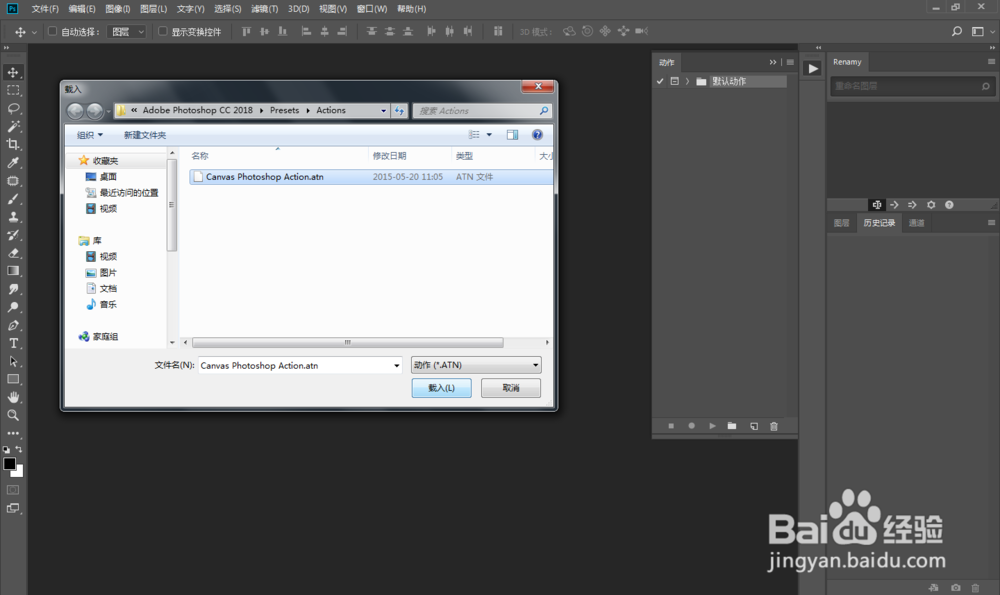1000x595 pixels.
Task: Open the 文件(F) menu
Action: (45, 9)
